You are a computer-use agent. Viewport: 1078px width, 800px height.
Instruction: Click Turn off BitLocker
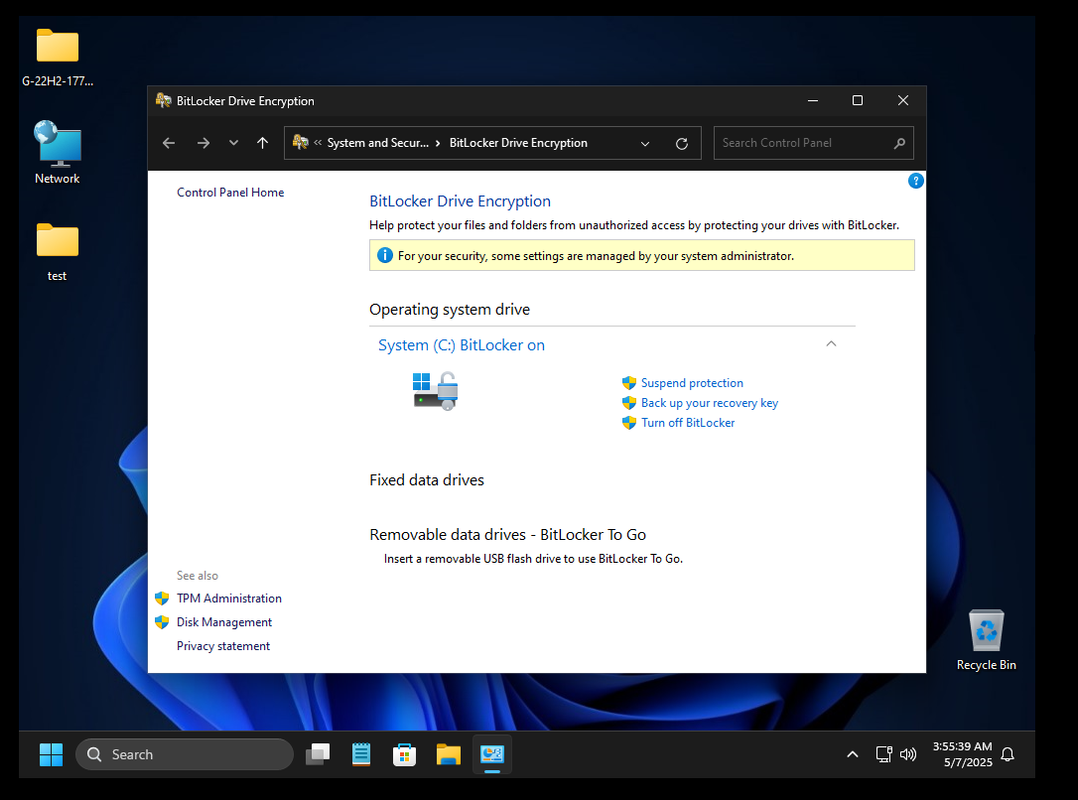point(688,423)
